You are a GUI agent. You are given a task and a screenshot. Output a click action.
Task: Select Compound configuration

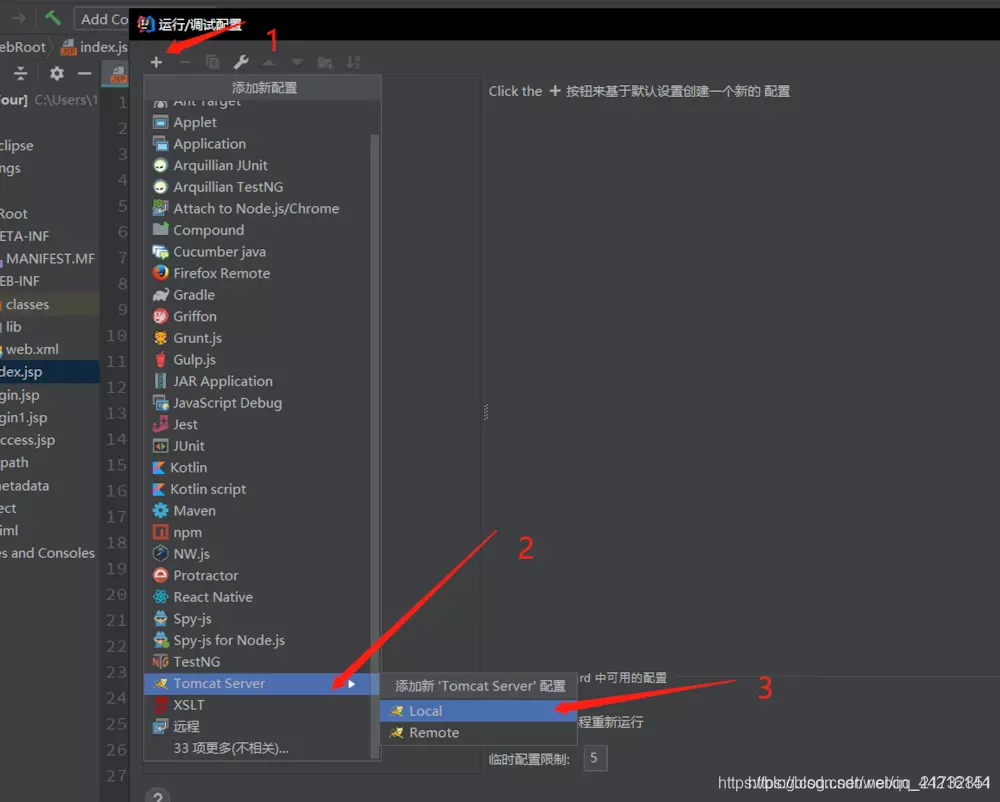point(257,230)
